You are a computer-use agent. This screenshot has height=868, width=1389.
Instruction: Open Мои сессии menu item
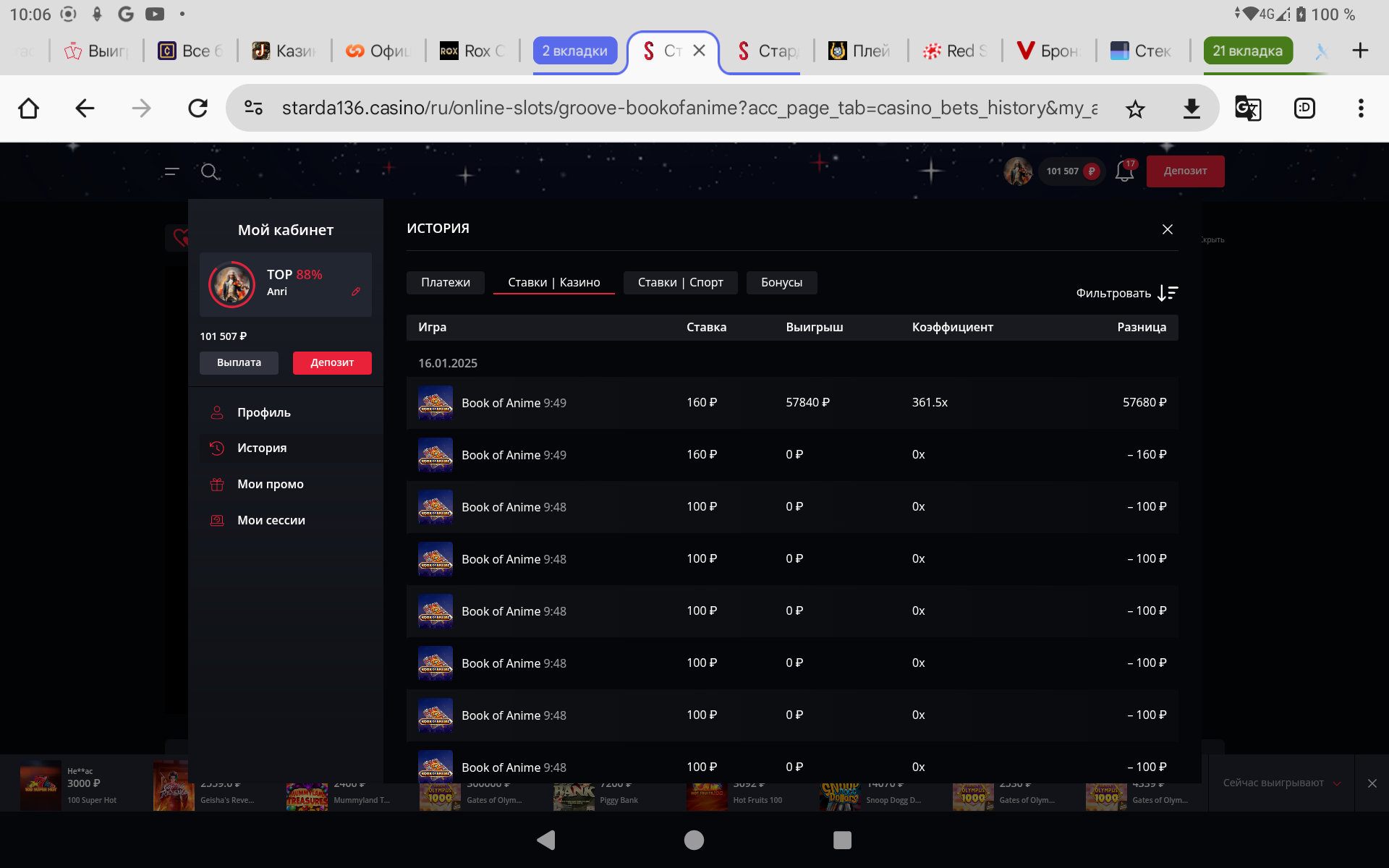[271, 520]
